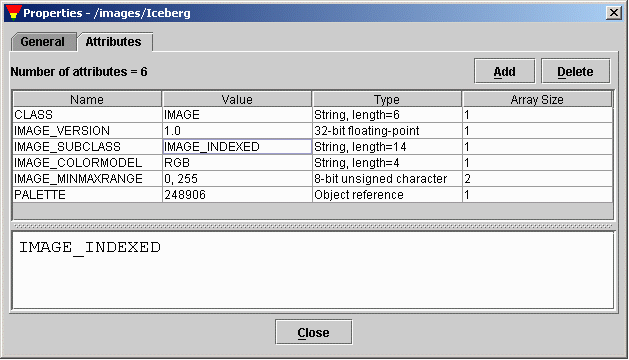Click the Array Size column header
The height and width of the screenshot is (360, 629).
pyautogui.click(x=537, y=99)
